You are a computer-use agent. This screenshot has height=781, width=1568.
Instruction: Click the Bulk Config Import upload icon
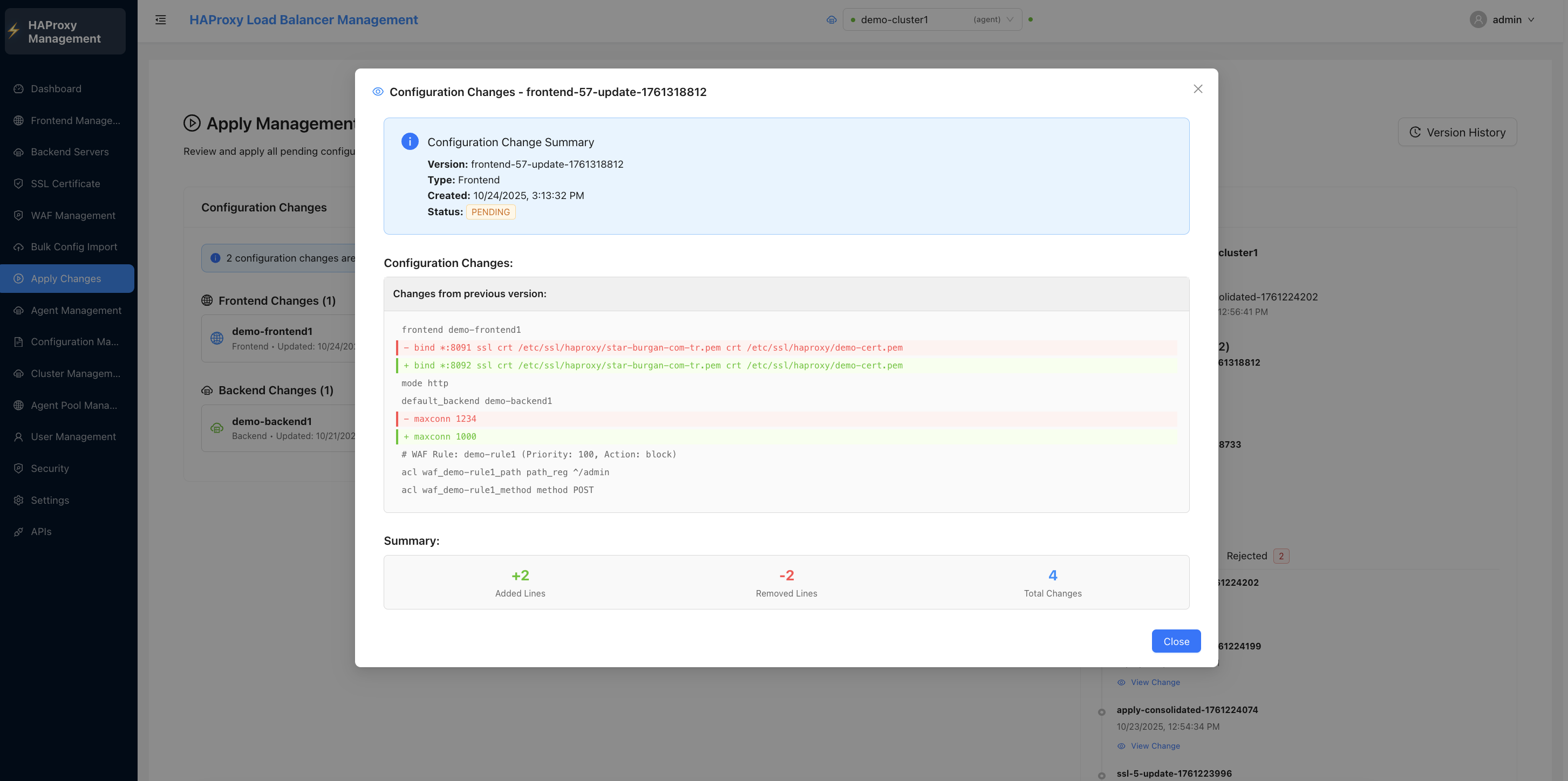click(19, 247)
